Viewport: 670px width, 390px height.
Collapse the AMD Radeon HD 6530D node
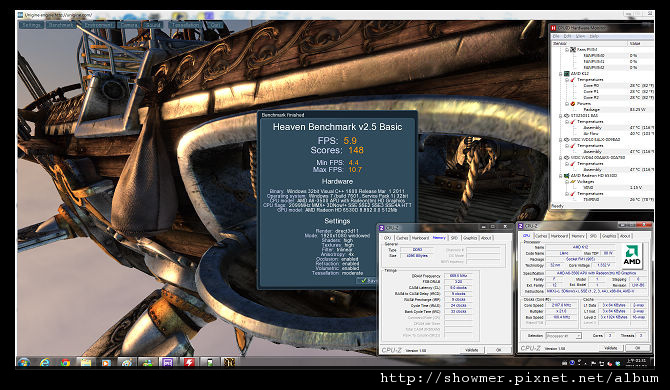(561, 175)
